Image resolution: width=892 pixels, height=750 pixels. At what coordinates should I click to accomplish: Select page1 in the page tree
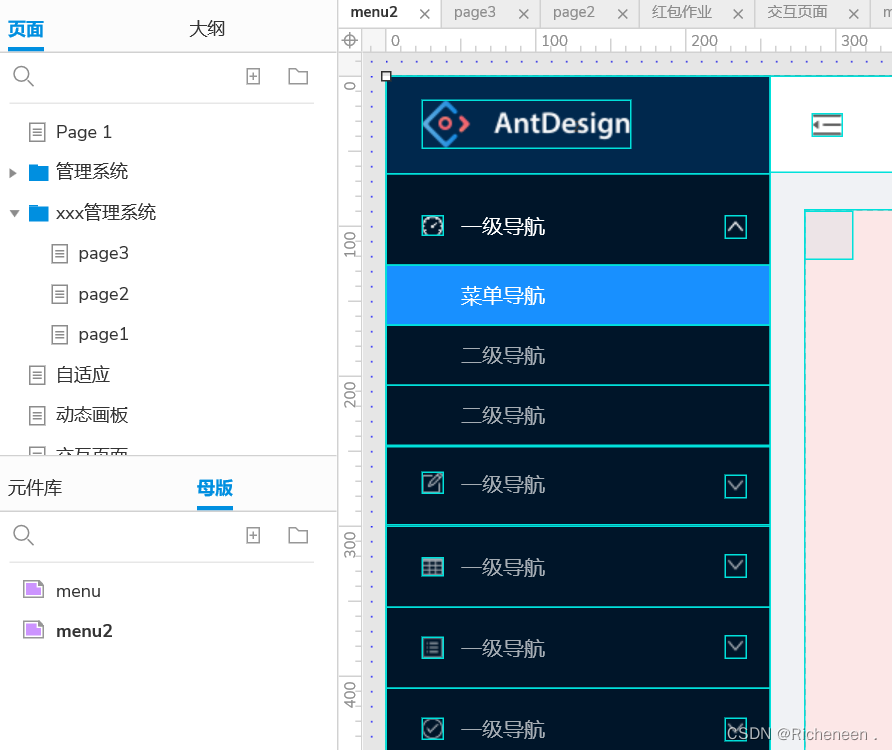pos(103,334)
